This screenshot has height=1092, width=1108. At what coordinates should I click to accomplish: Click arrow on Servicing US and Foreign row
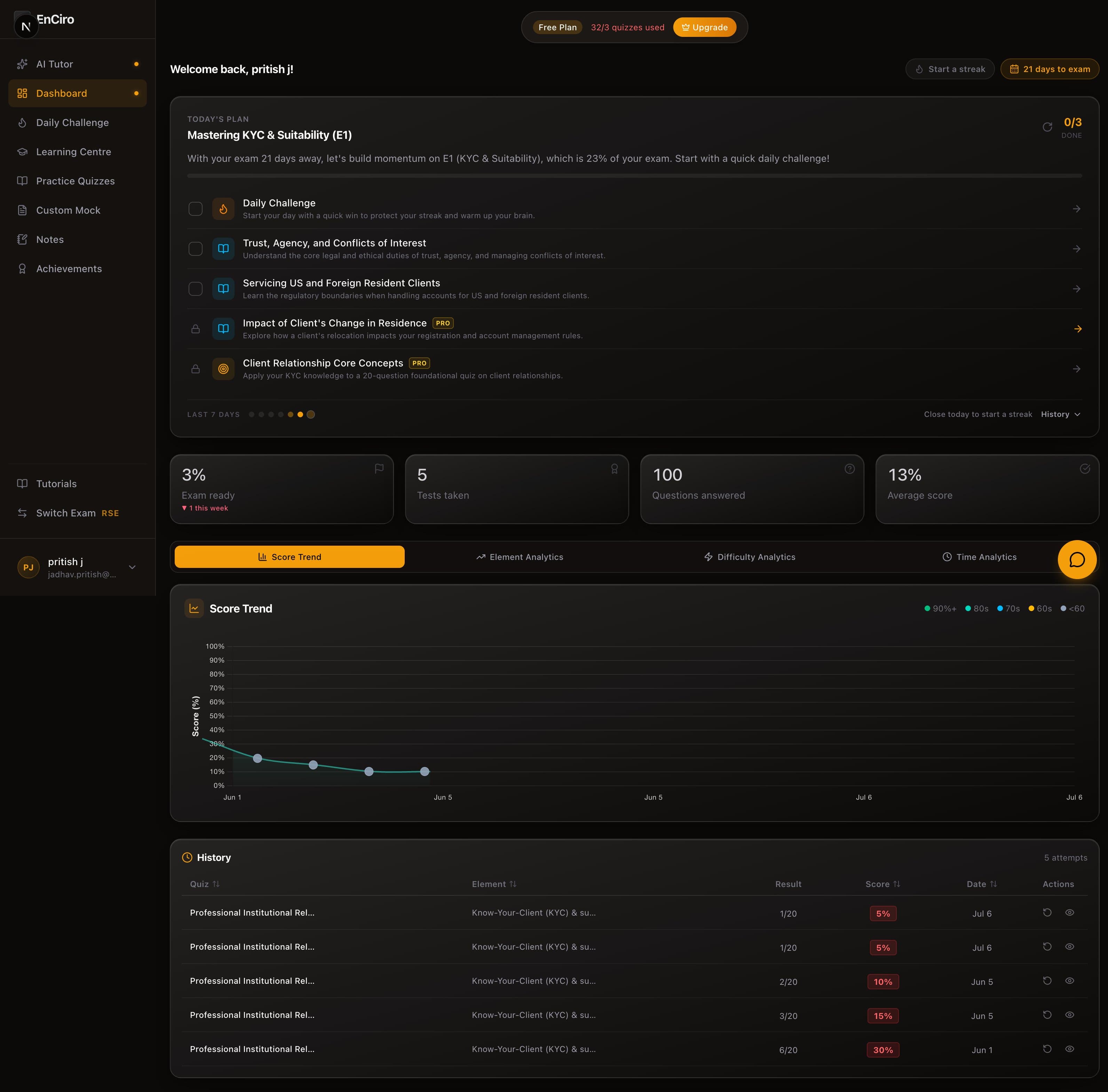click(1076, 289)
